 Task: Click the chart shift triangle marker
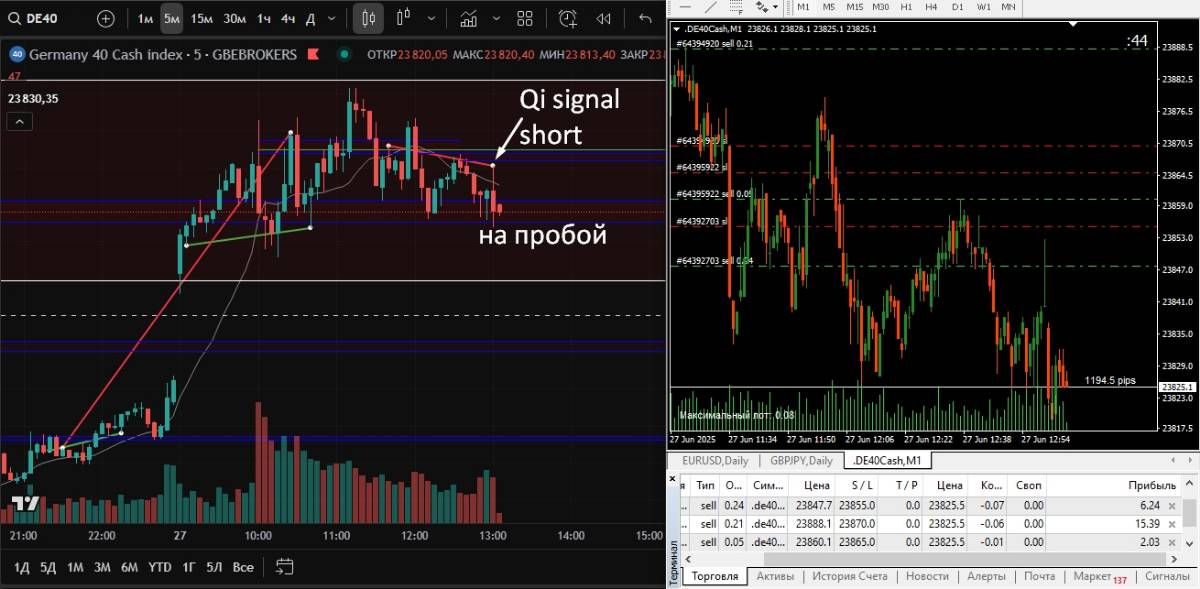click(x=1073, y=25)
